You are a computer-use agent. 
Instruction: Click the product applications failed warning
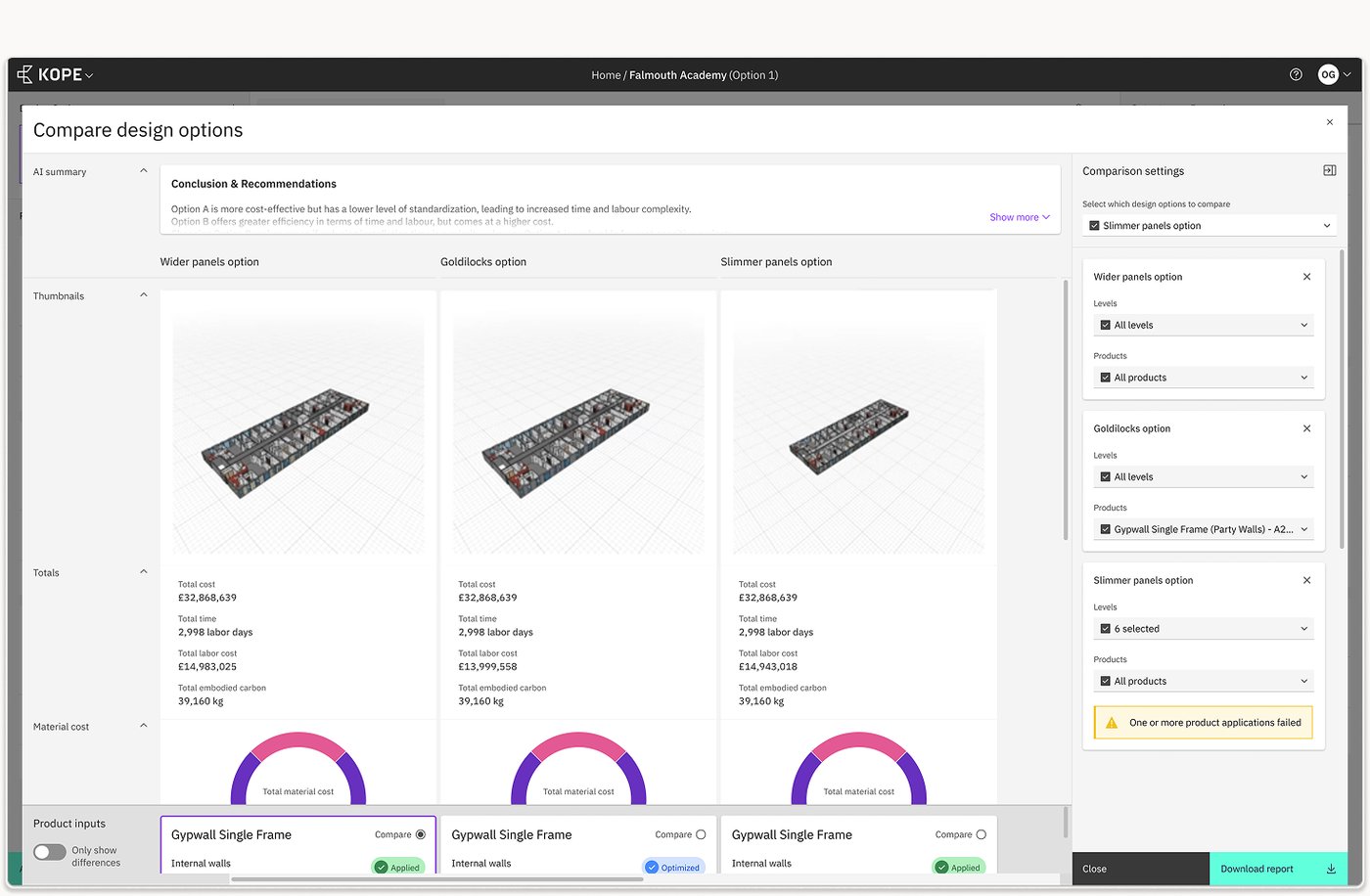[x=1203, y=723]
